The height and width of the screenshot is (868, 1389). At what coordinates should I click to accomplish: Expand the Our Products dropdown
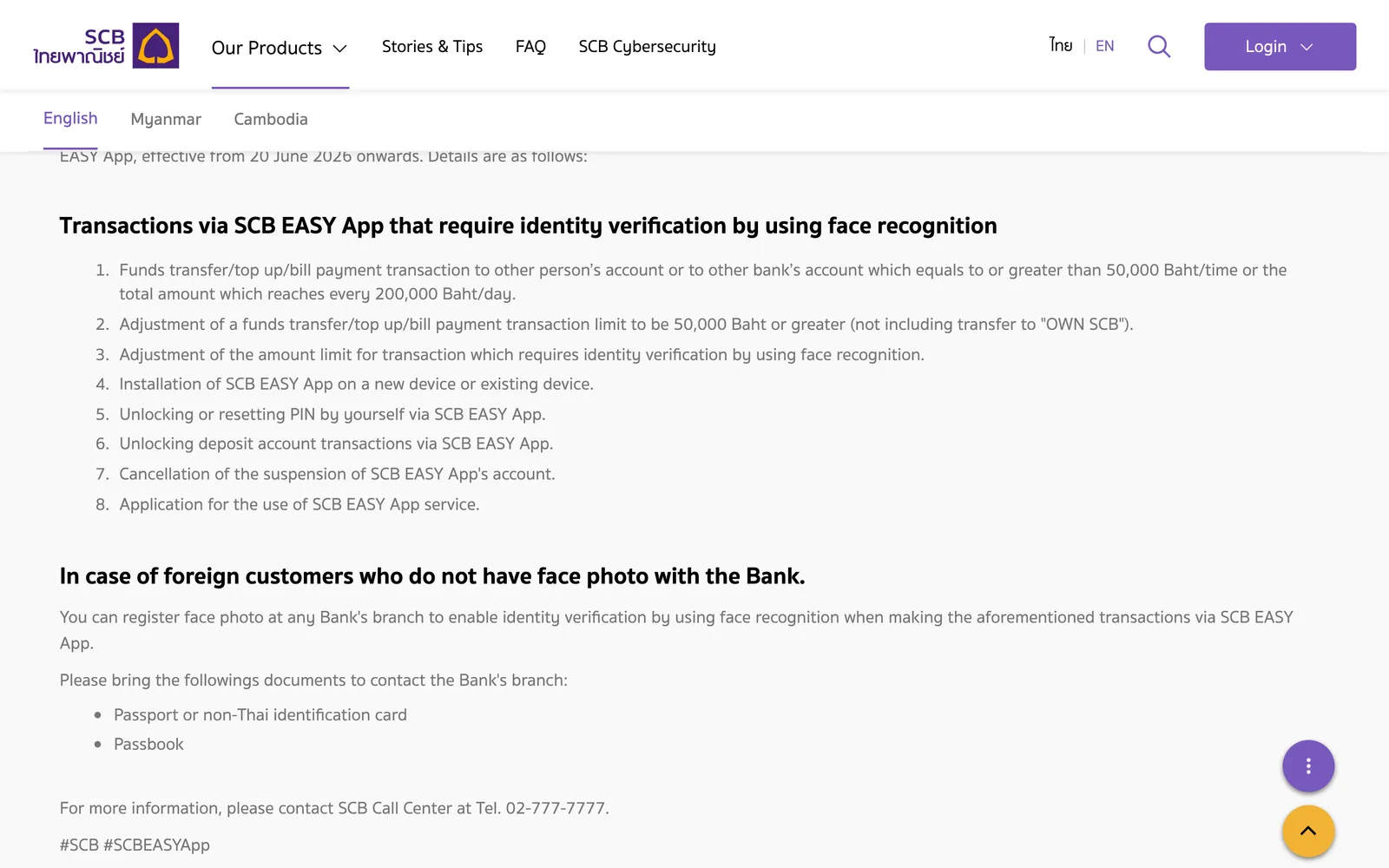tap(280, 48)
